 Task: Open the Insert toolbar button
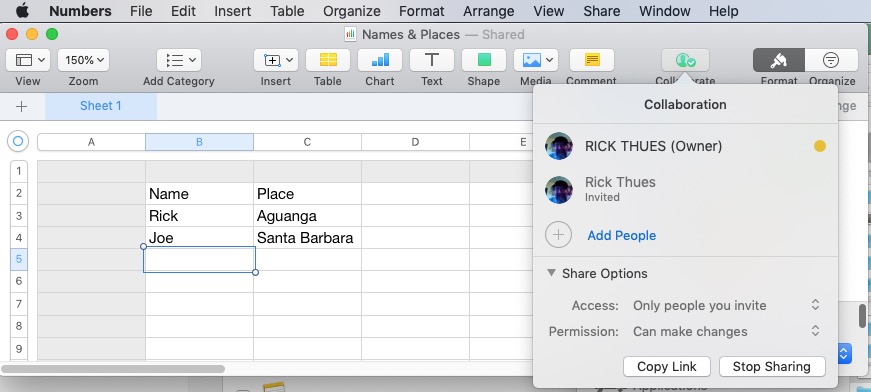click(276, 60)
